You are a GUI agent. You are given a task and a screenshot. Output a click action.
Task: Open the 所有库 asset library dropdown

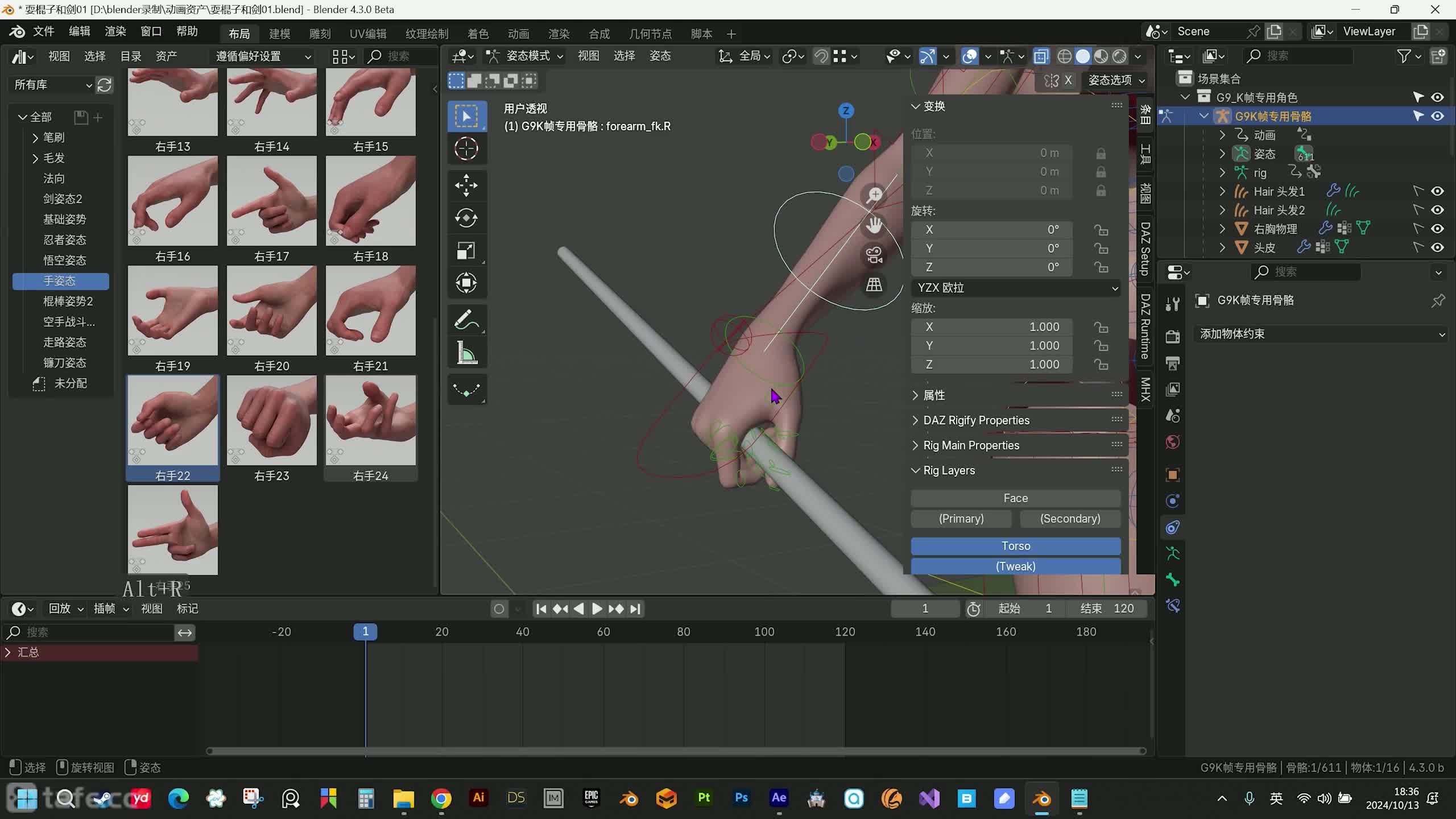click(52, 85)
